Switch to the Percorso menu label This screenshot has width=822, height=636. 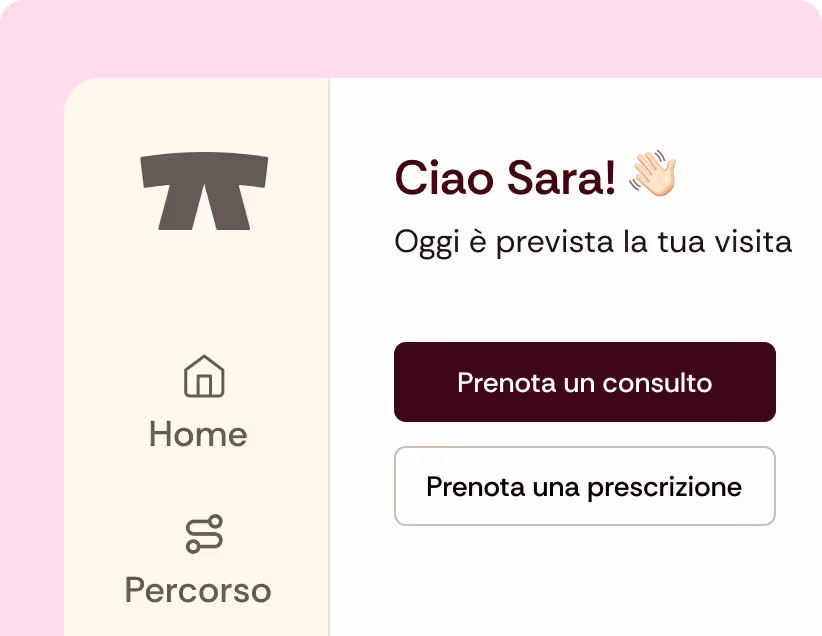(198, 591)
